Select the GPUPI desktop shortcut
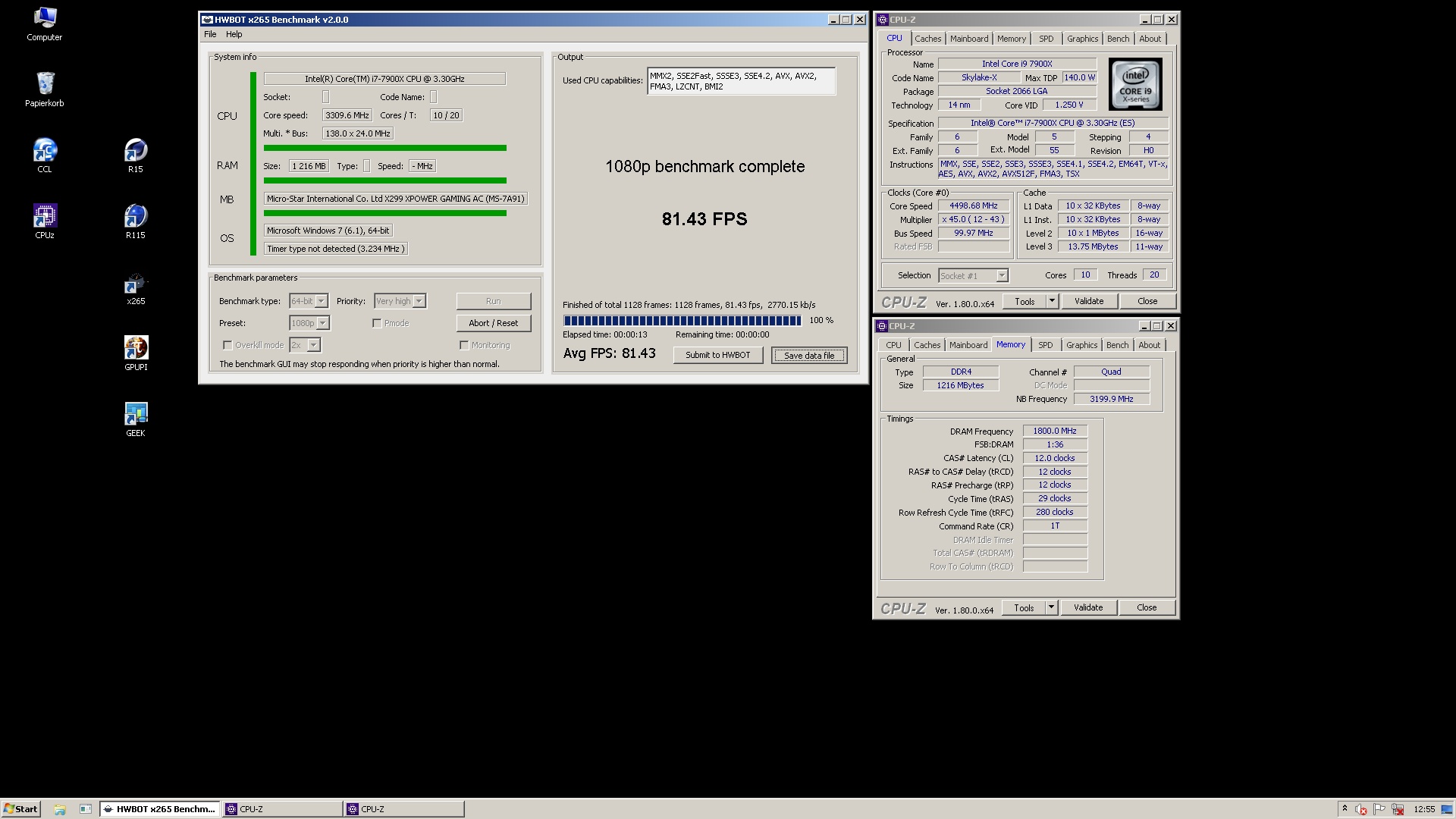This screenshot has height=819, width=1456. tap(135, 353)
